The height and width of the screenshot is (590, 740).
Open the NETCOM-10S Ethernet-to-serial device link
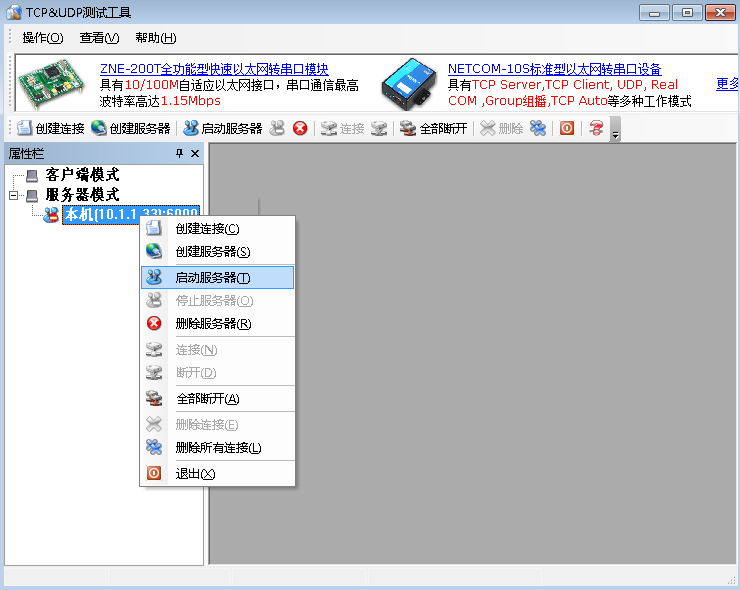(x=555, y=69)
